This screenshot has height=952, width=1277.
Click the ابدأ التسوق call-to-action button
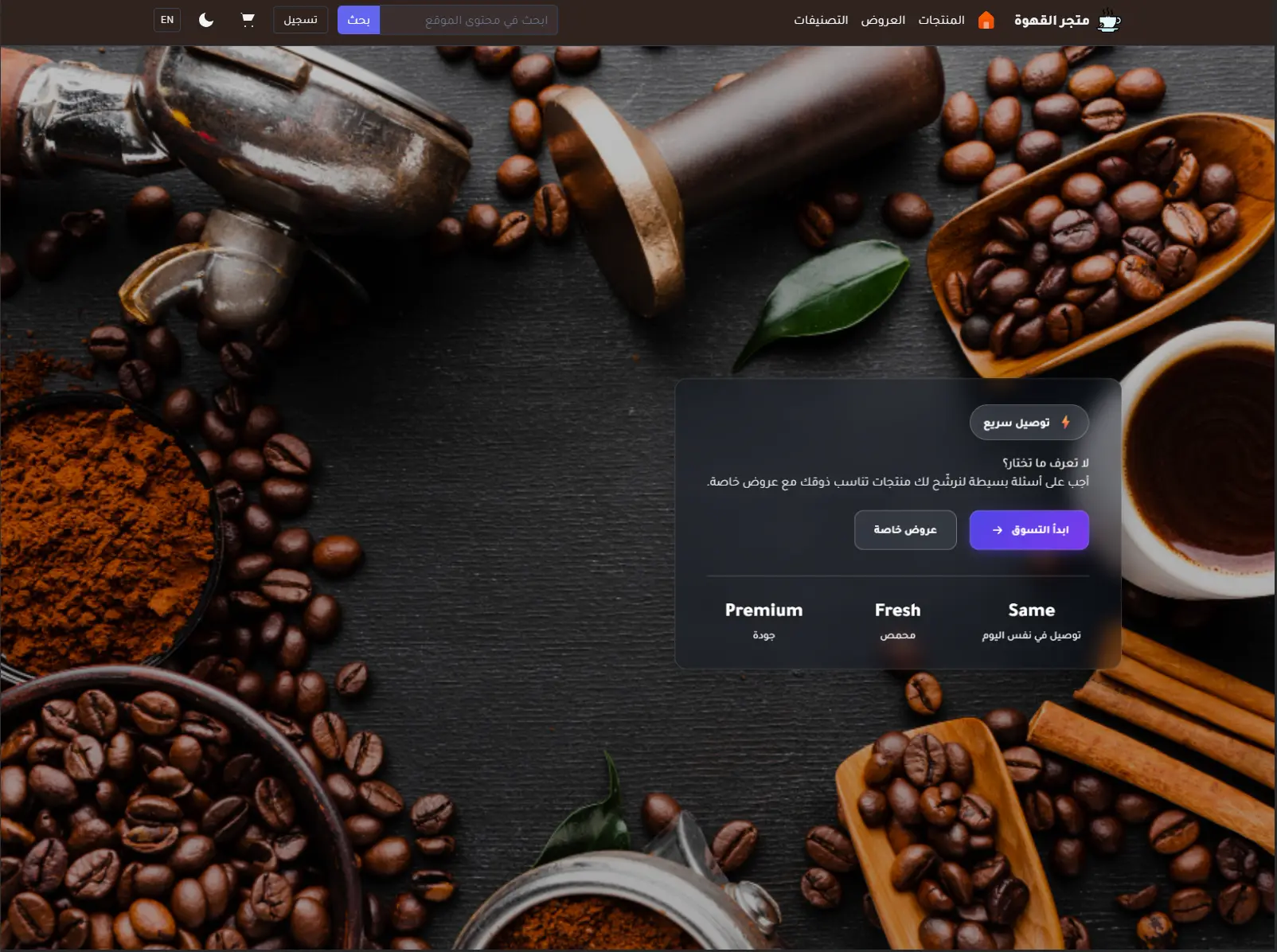point(1029,530)
